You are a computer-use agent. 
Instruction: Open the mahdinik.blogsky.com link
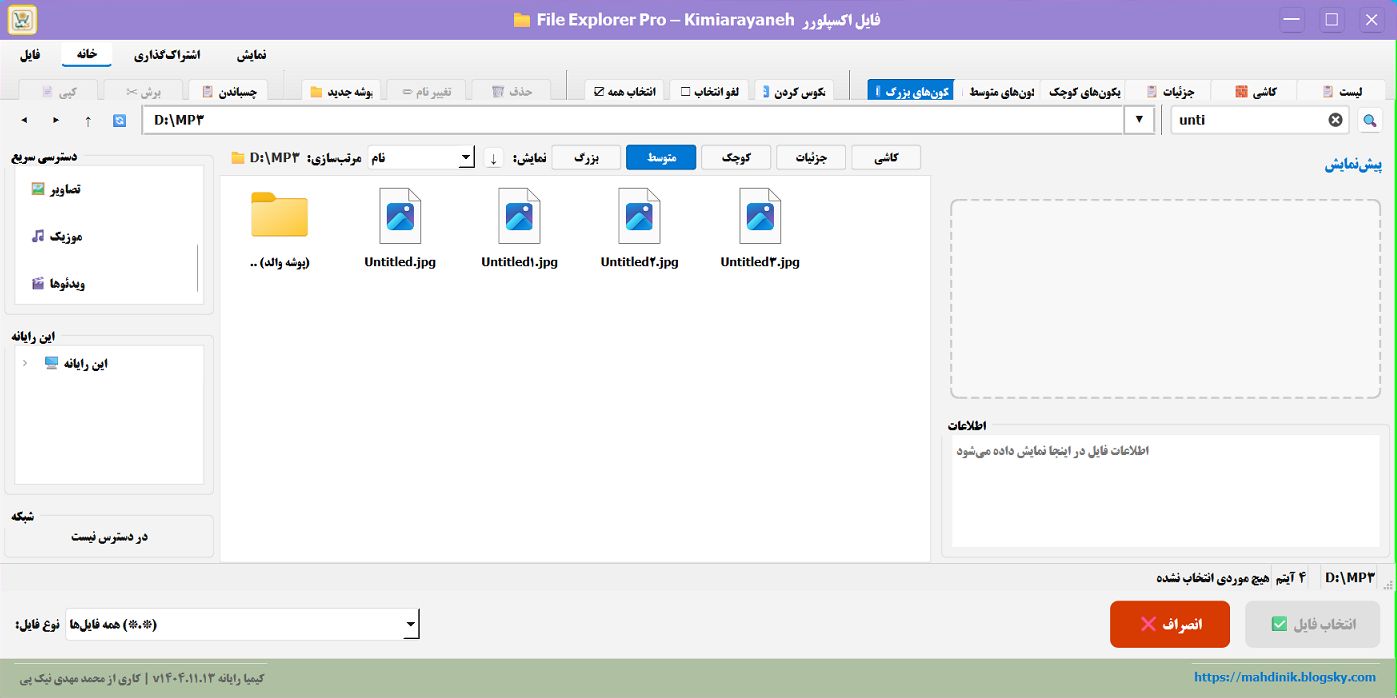point(1285,678)
